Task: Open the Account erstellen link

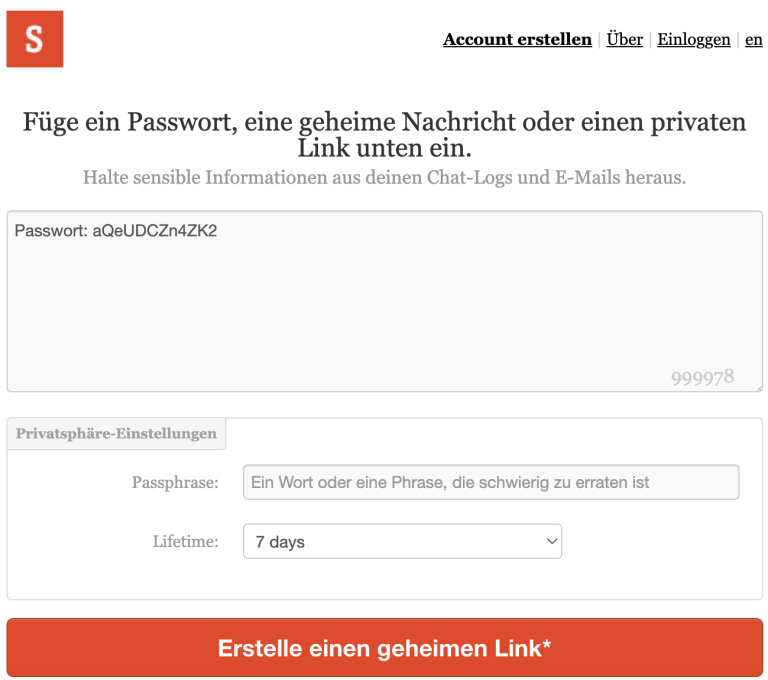Action: pos(517,40)
